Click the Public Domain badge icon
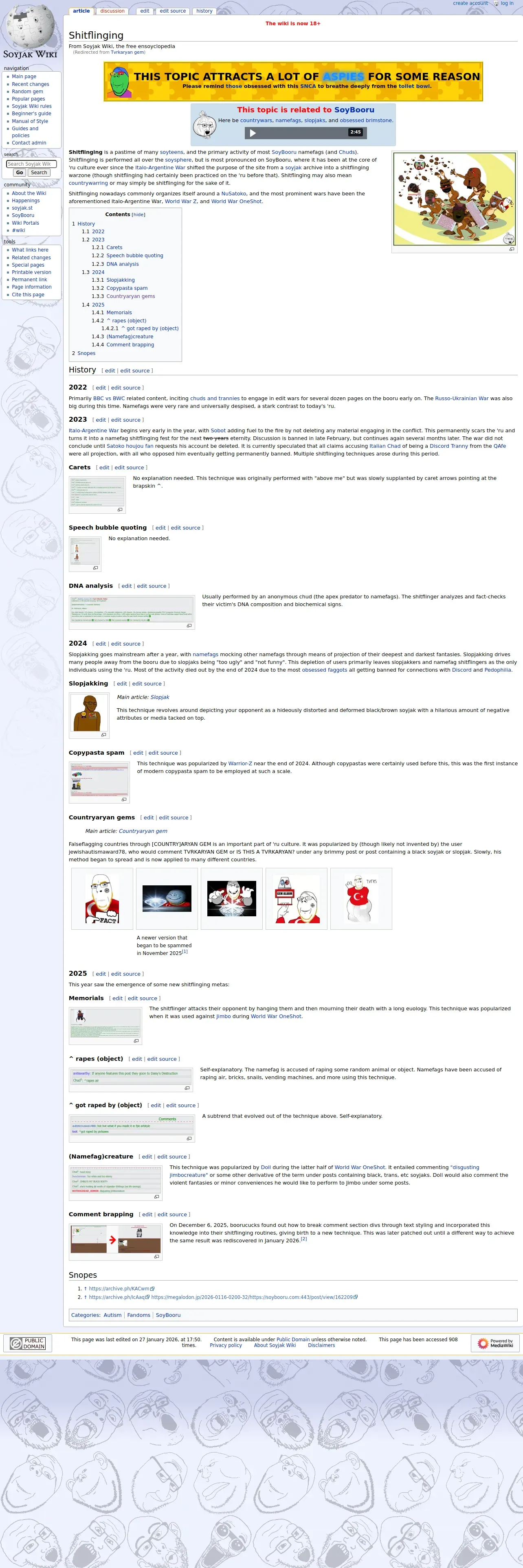This screenshot has height=1568, width=523. (27, 1343)
